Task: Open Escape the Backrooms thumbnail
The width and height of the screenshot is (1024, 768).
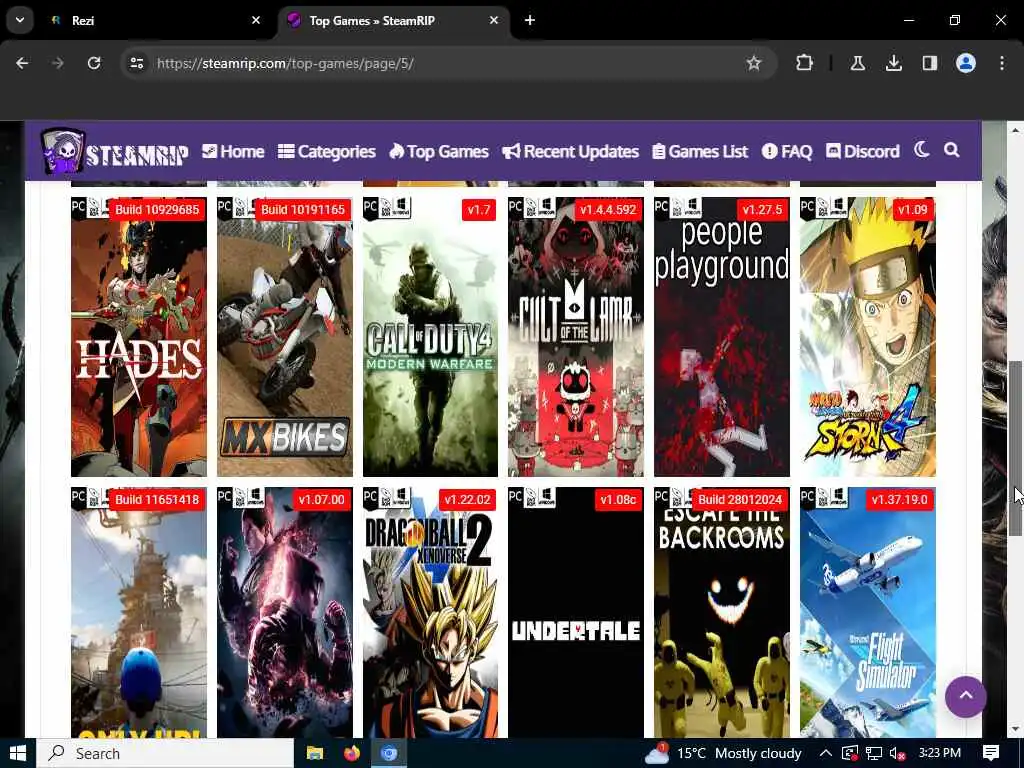Action: pyautogui.click(x=722, y=613)
